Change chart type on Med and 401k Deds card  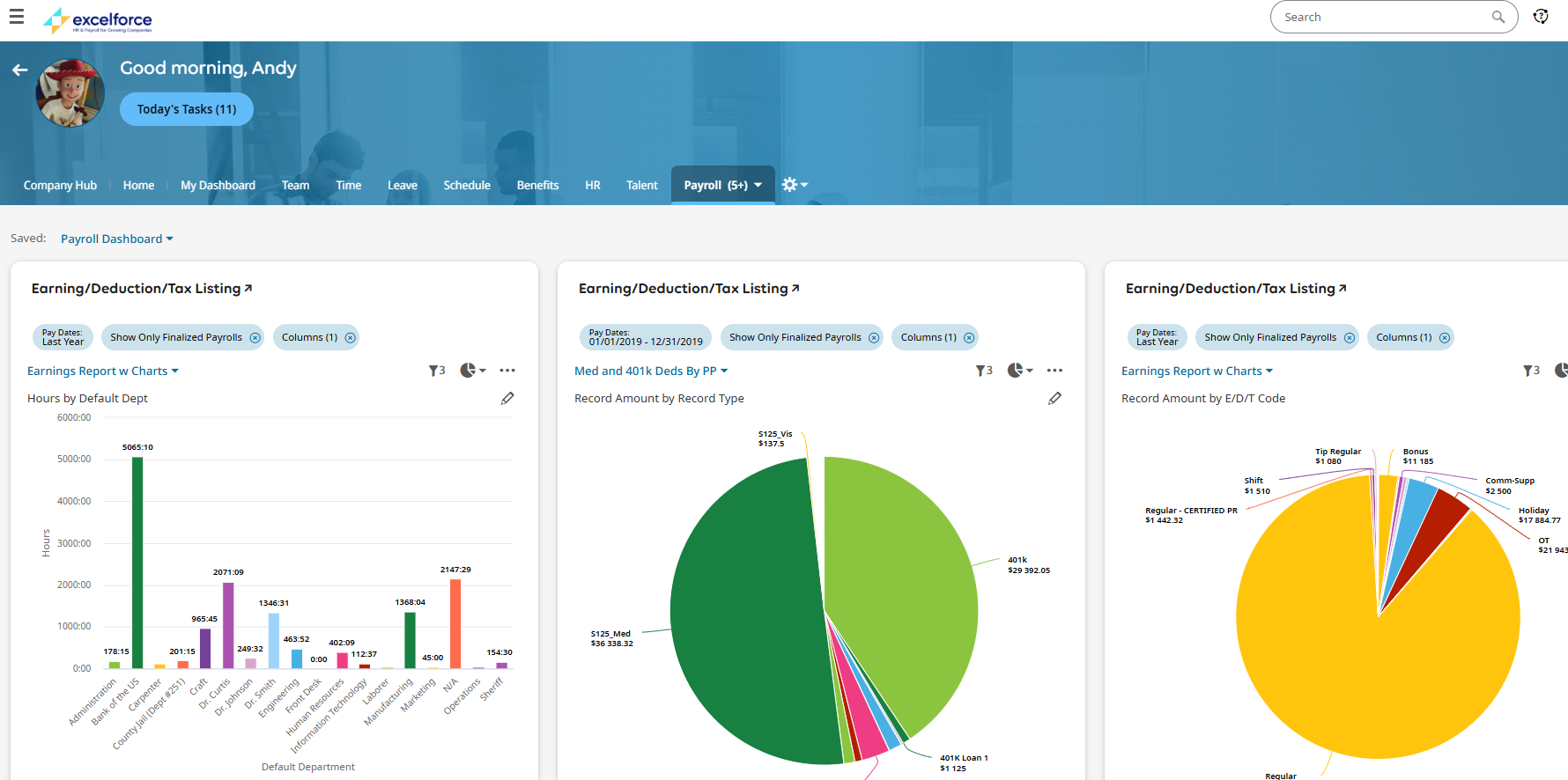pos(1020,371)
